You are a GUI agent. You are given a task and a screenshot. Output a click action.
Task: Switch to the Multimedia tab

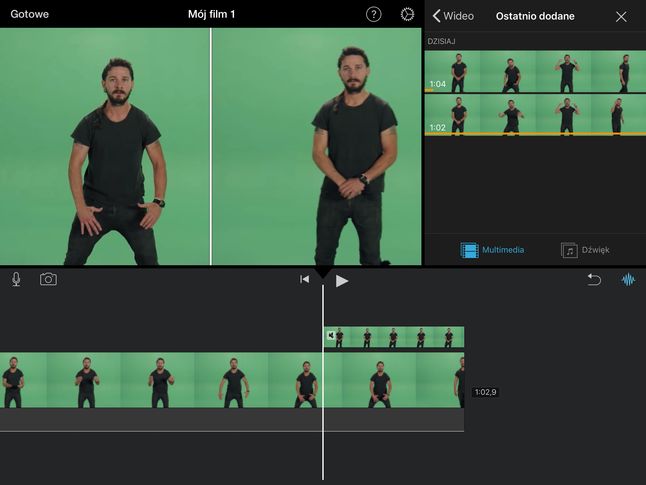click(492, 250)
